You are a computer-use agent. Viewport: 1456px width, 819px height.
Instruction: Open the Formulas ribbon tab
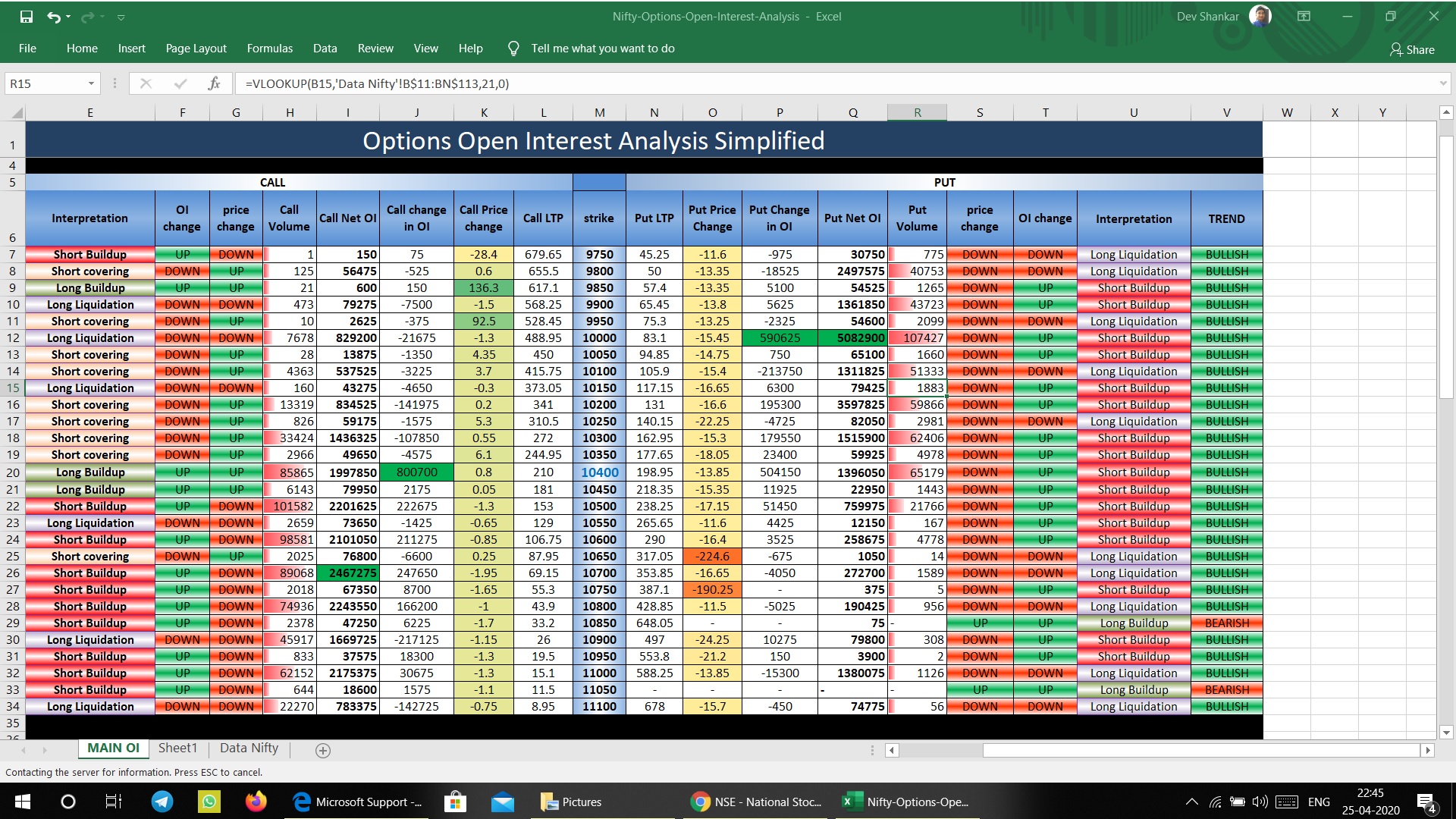[x=269, y=49]
